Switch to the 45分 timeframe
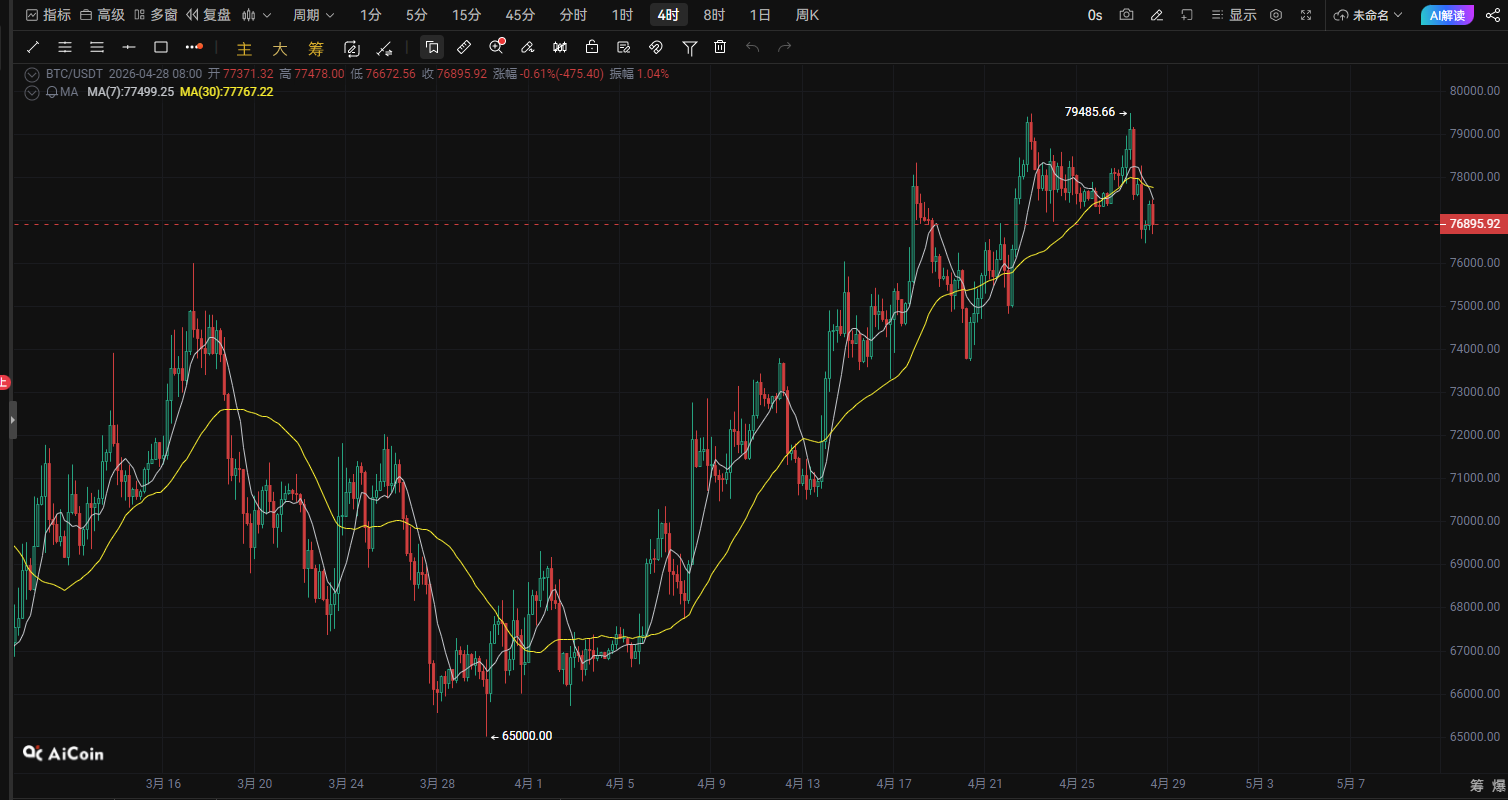1508x800 pixels. click(x=520, y=15)
